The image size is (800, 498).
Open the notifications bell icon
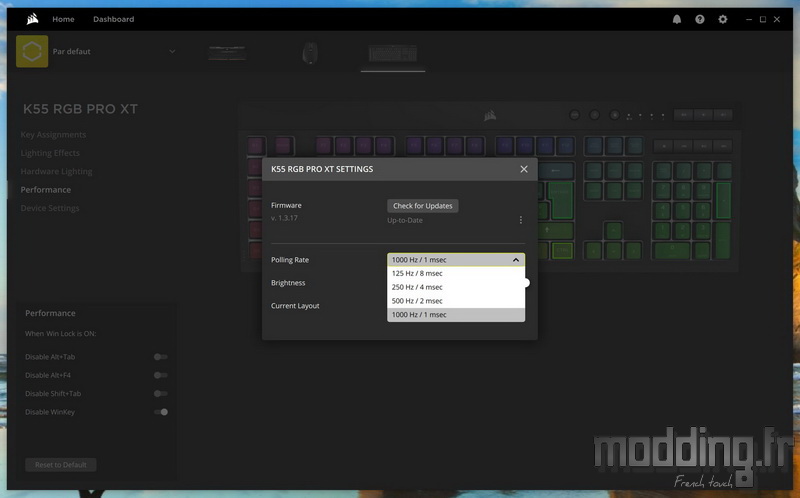pos(677,19)
